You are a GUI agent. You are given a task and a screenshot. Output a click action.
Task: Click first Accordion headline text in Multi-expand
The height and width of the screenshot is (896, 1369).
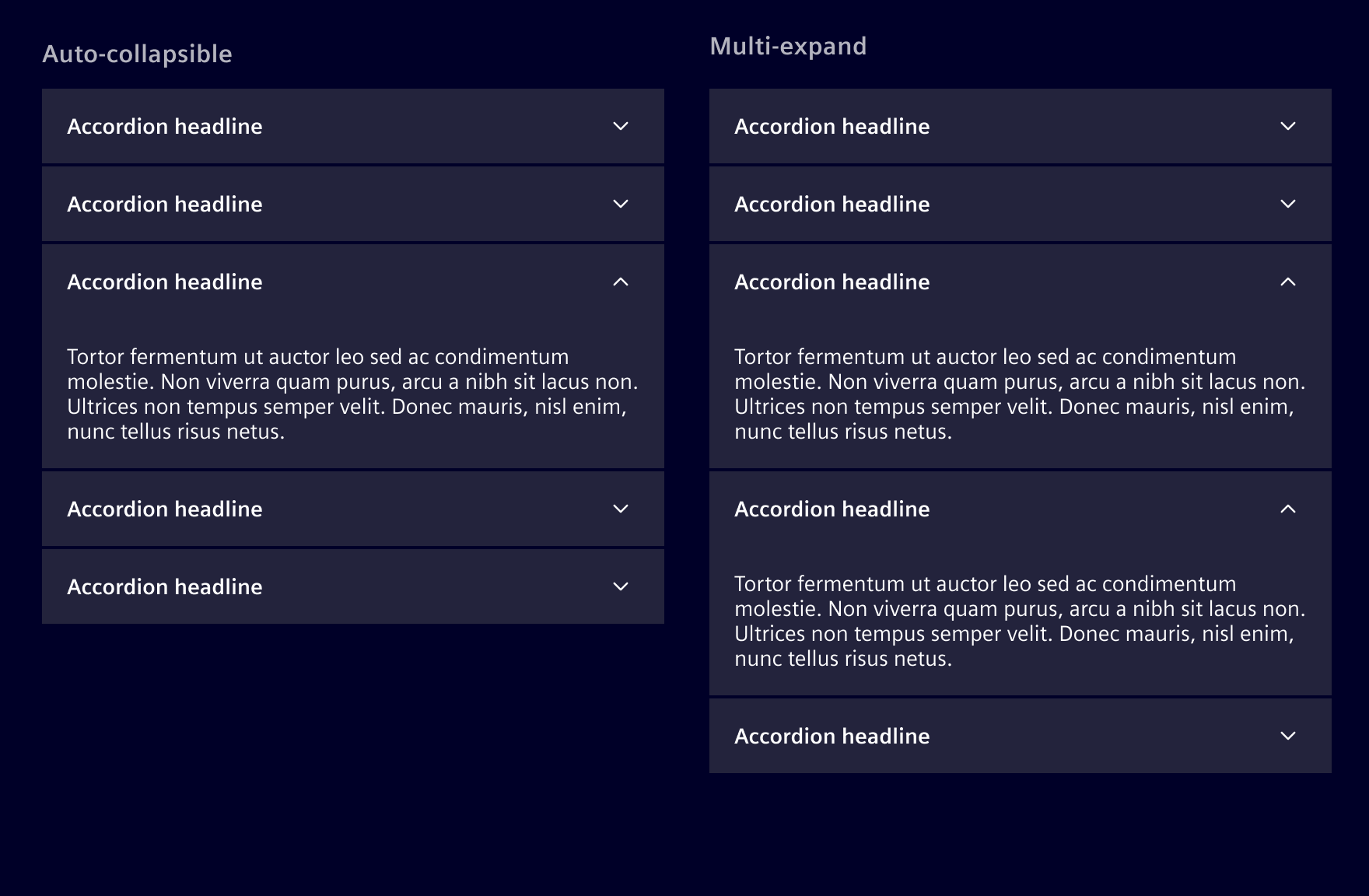(832, 126)
